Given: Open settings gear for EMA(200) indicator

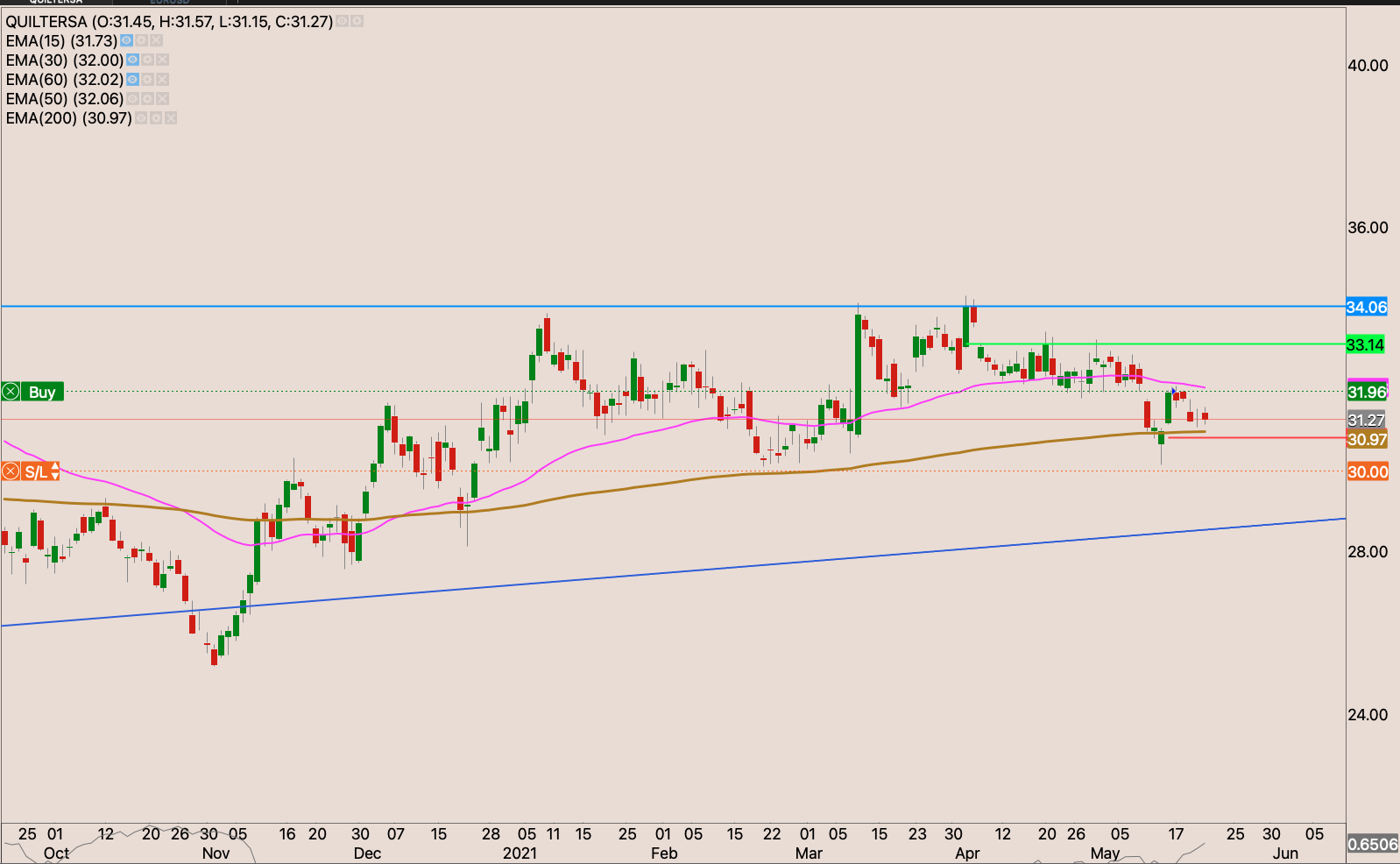Looking at the screenshot, I should pyautogui.click(x=156, y=118).
